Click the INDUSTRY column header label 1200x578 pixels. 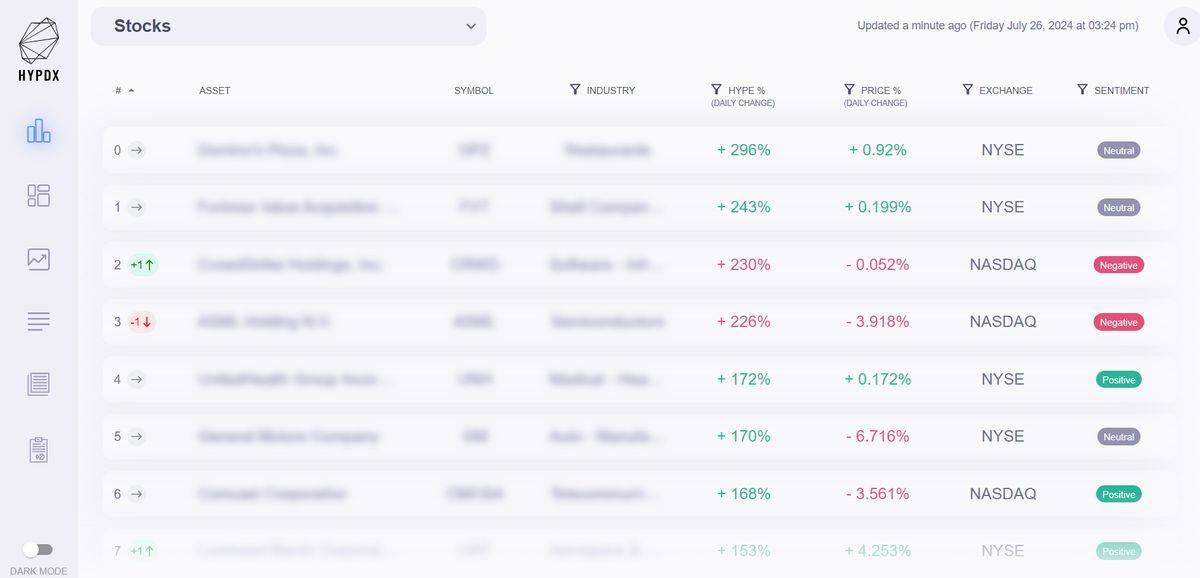coord(611,91)
